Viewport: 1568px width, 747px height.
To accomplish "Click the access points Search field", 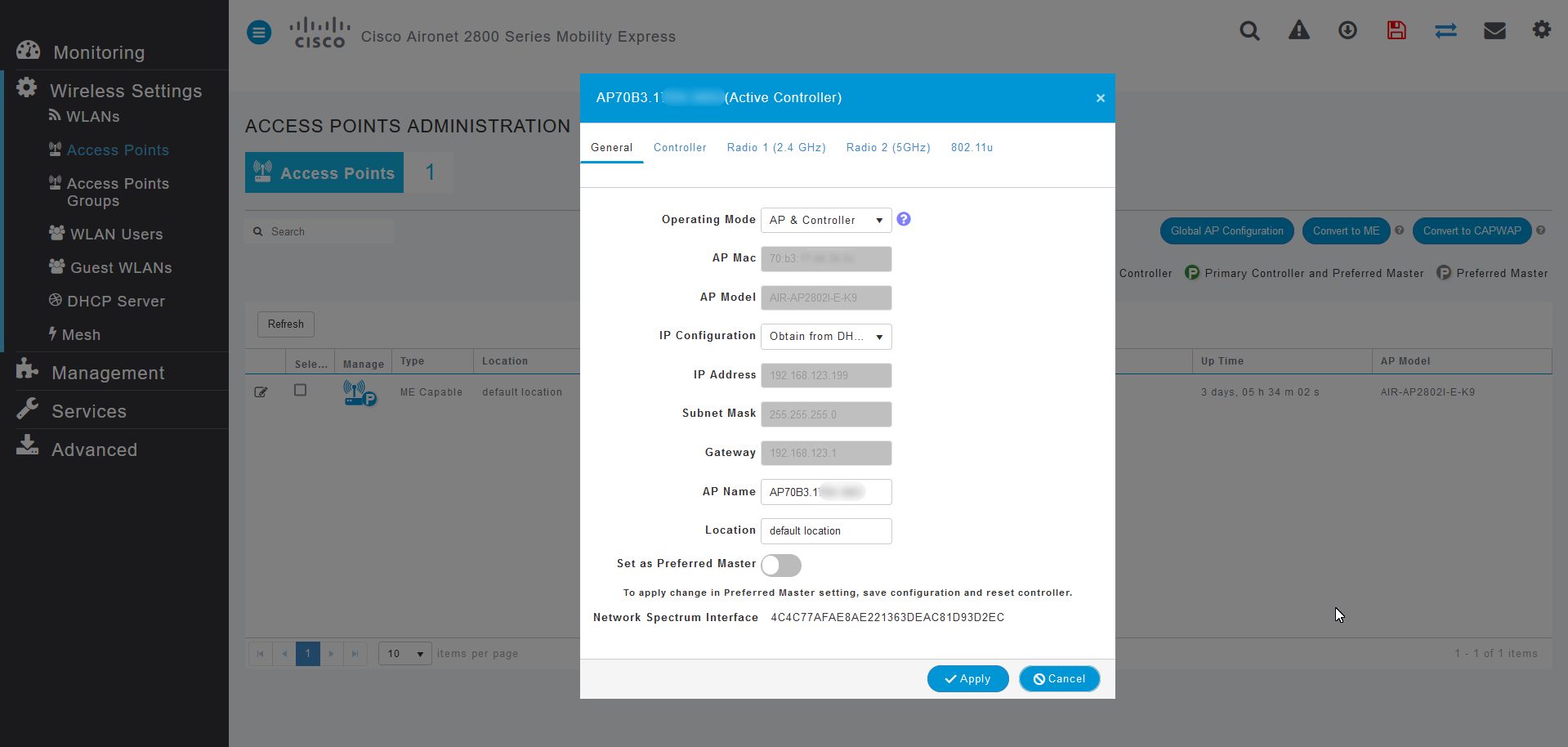I will click(319, 231).
